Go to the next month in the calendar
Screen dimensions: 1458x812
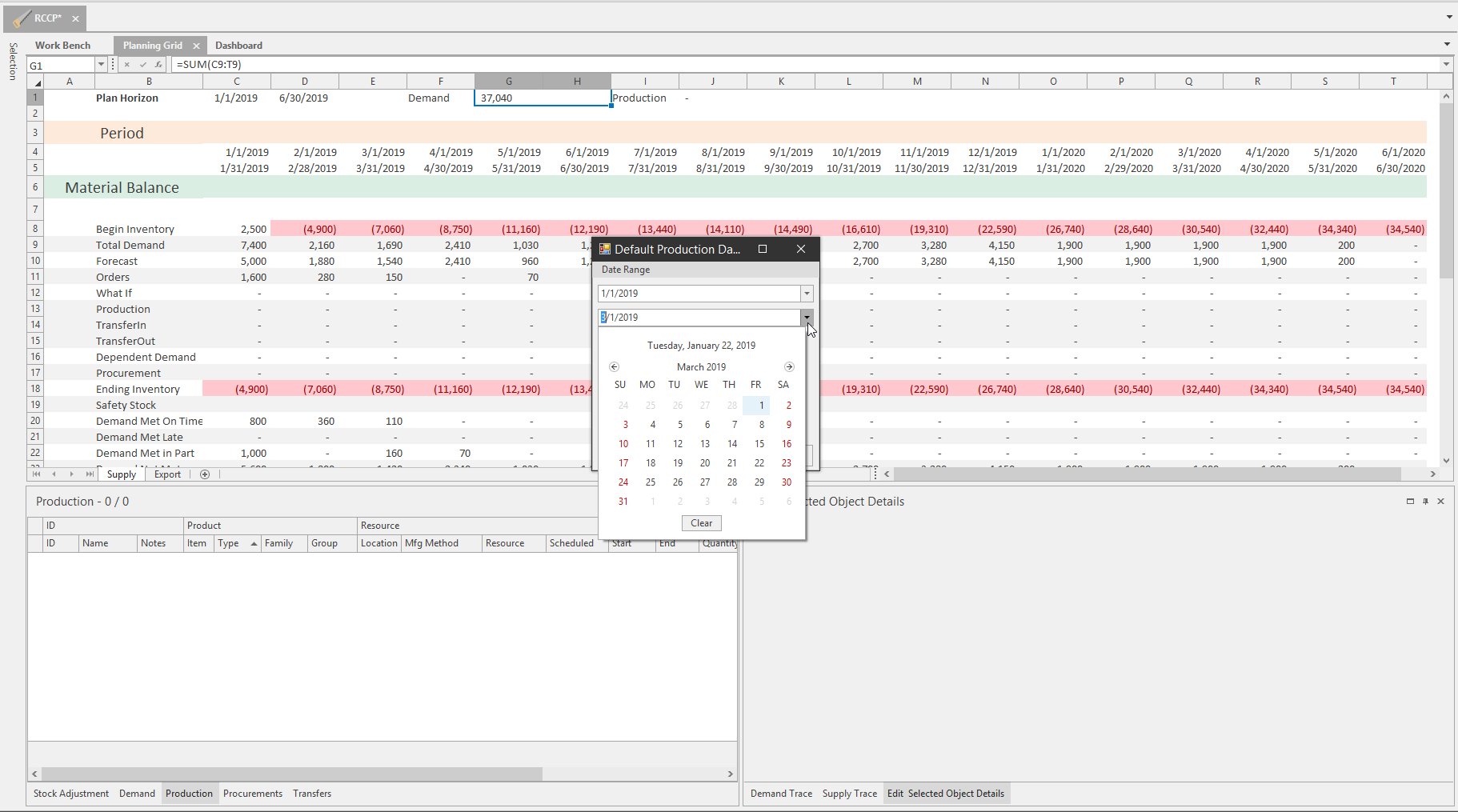pos(789,367)
